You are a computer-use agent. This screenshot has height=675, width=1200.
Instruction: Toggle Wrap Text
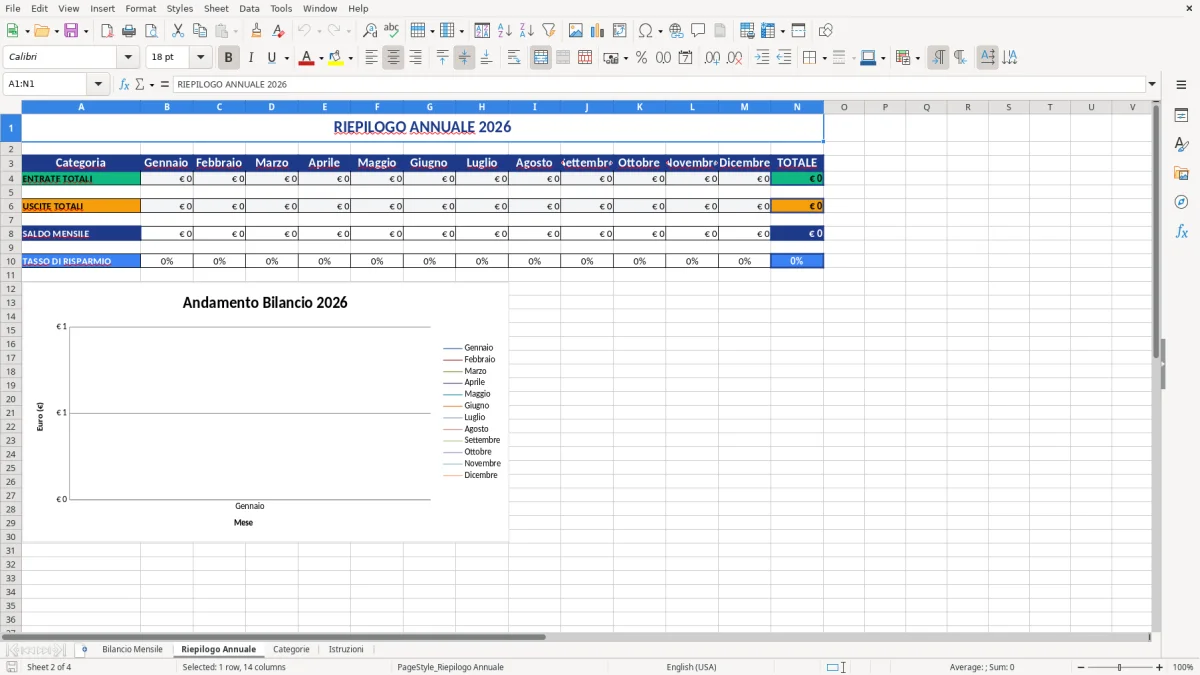click(514, 58)
